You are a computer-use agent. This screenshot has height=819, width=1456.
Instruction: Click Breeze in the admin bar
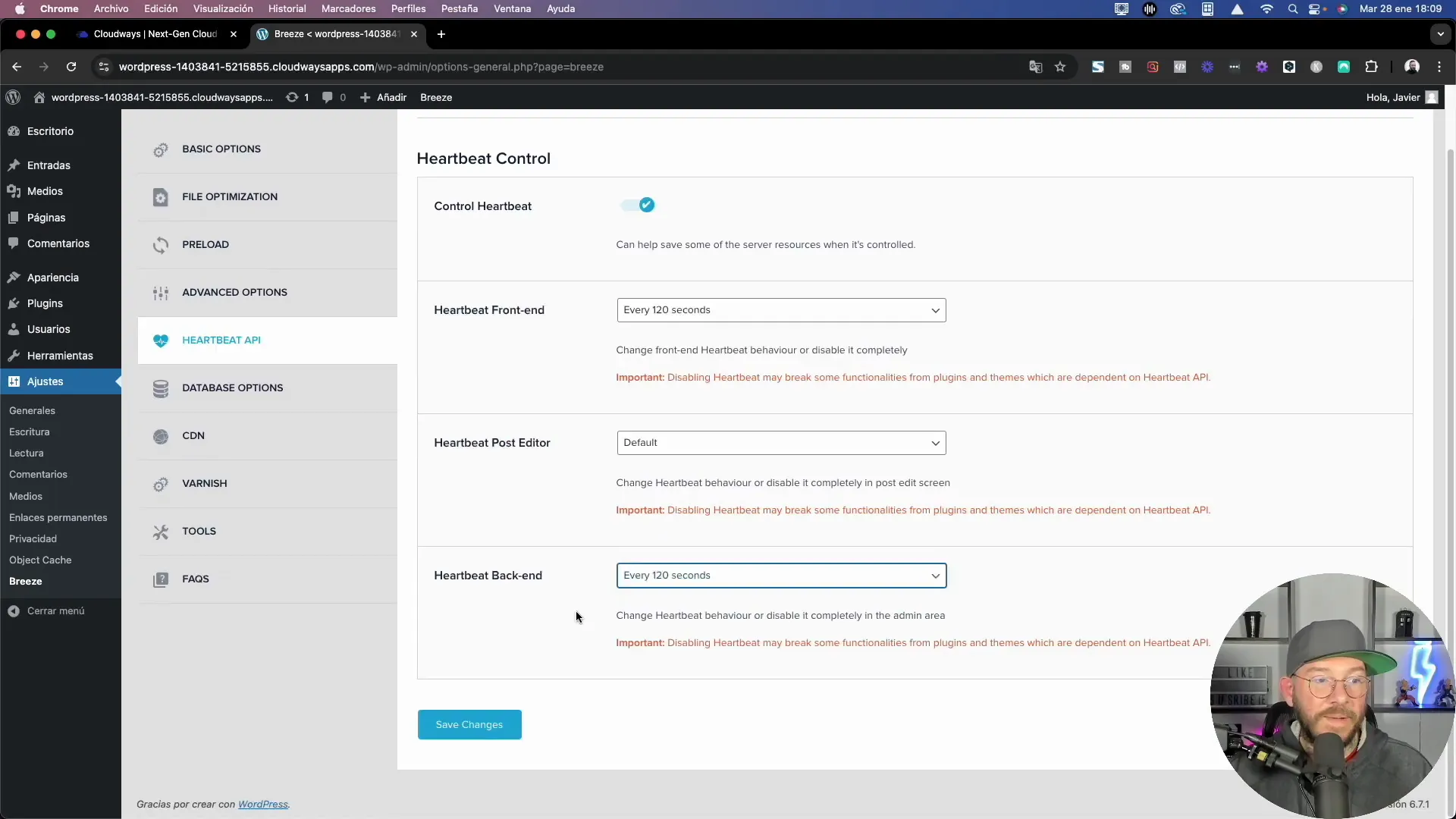pyautogui.click(x=436, y=97)
